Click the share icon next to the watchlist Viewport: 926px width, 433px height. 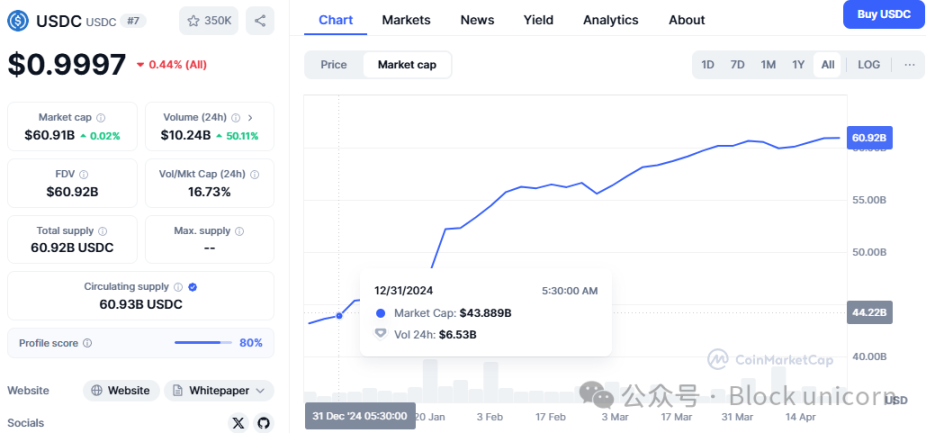[x=260, y=20]
